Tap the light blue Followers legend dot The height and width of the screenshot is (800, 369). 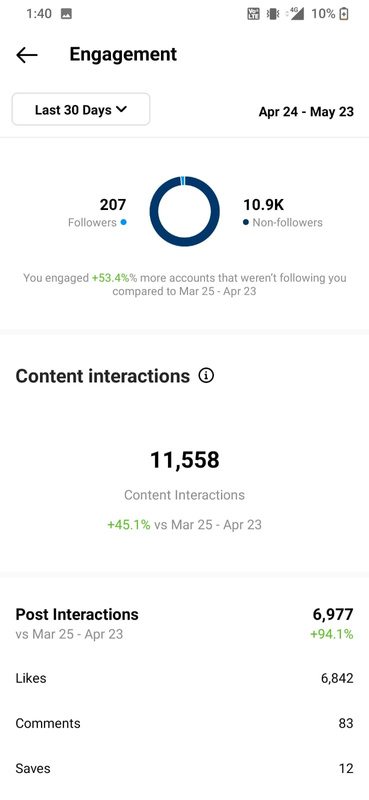(124, 222)
